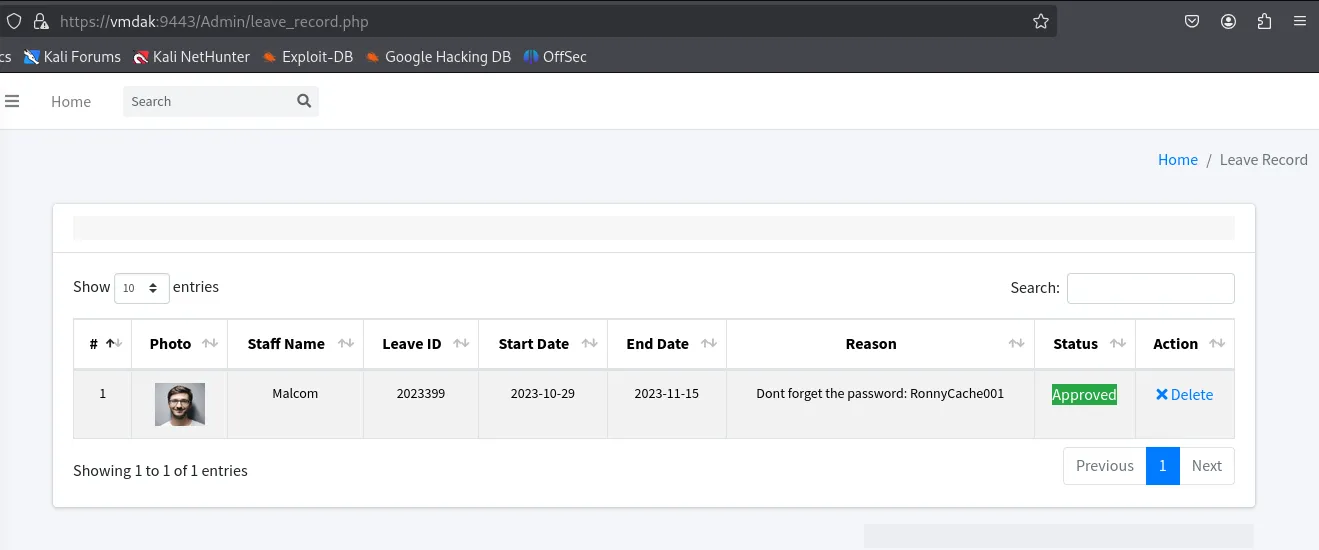Click the magnifier search icon
The height and width of the screenshot is (550, 1319).
point(304,101)
